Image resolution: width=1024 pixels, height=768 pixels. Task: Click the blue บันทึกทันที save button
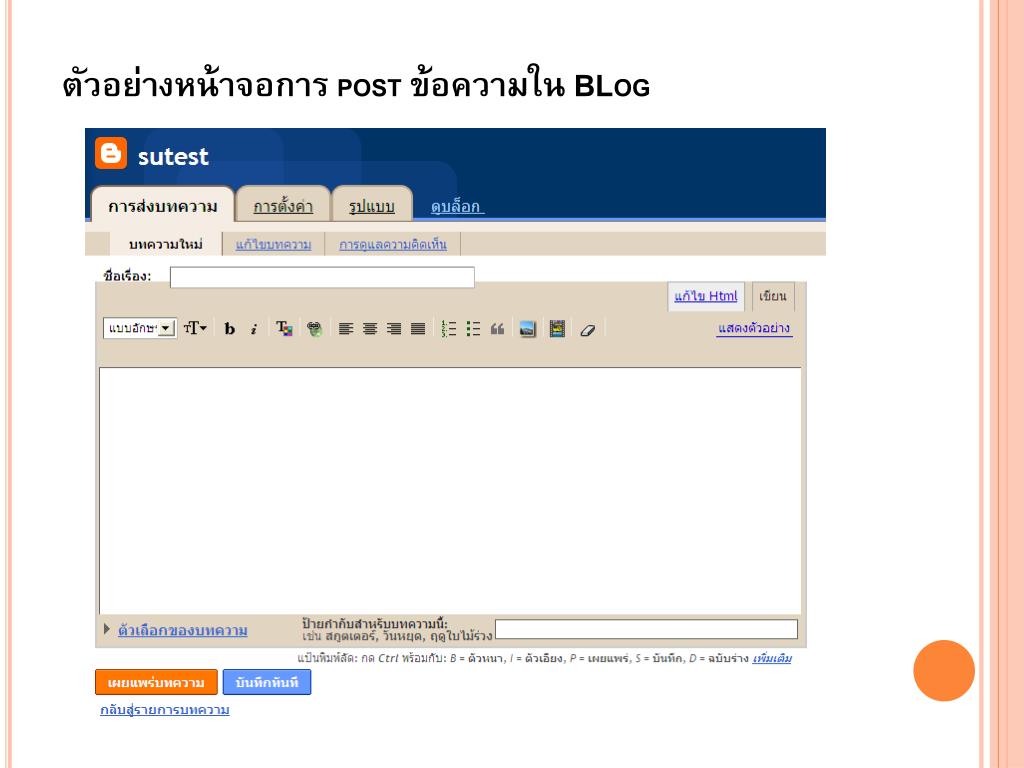coord(266,682)
